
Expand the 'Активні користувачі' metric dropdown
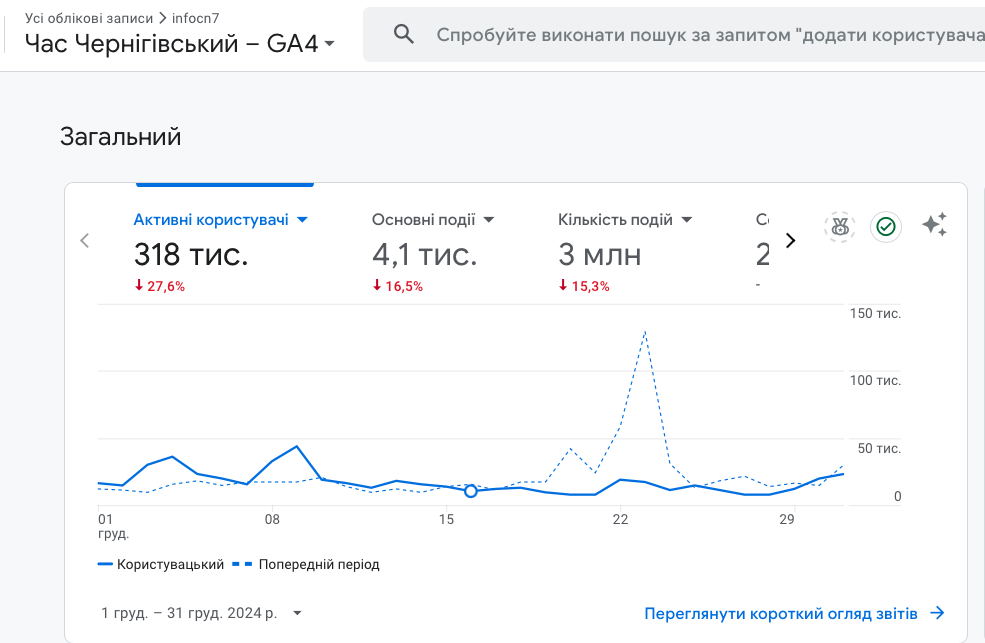tap(302, 220)
